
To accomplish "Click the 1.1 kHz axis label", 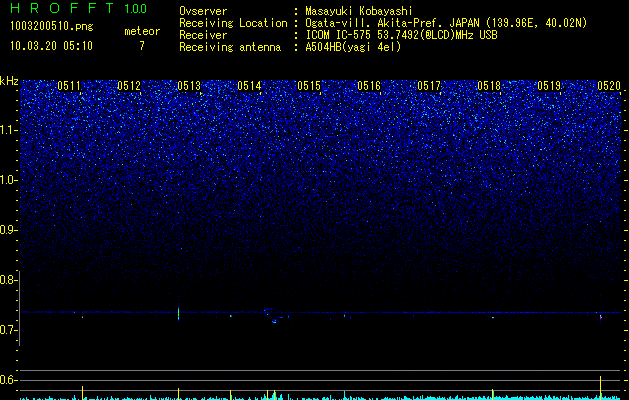I will pos(9,130).
